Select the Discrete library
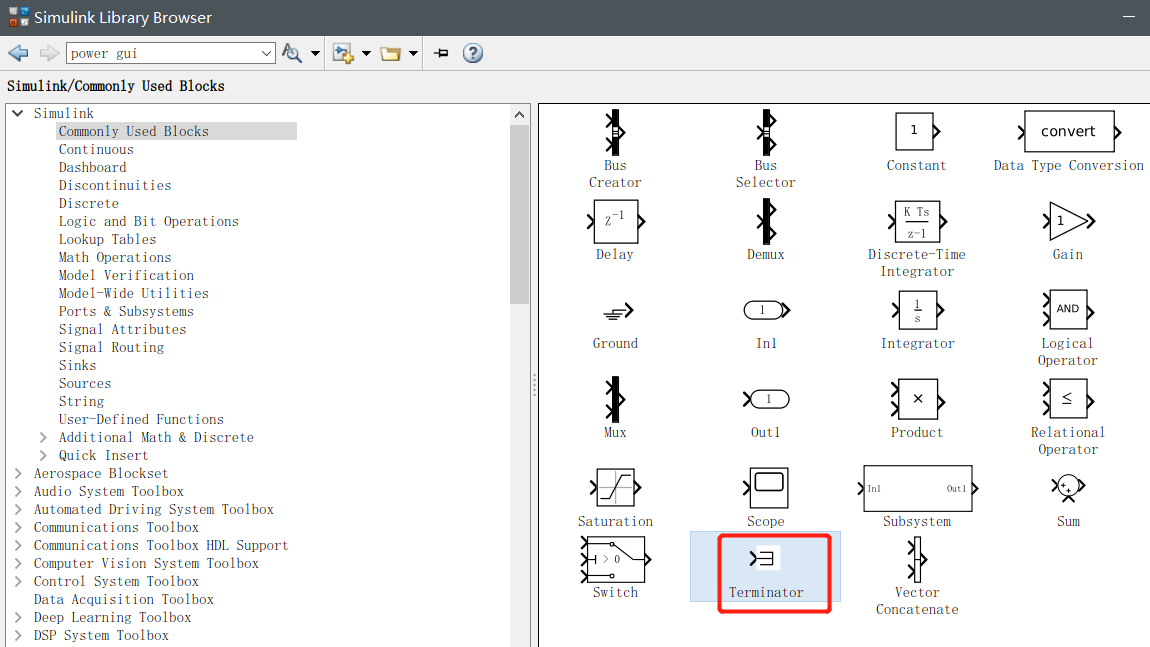Viewport: 1150px width, 647px height. tap(89, 203)
